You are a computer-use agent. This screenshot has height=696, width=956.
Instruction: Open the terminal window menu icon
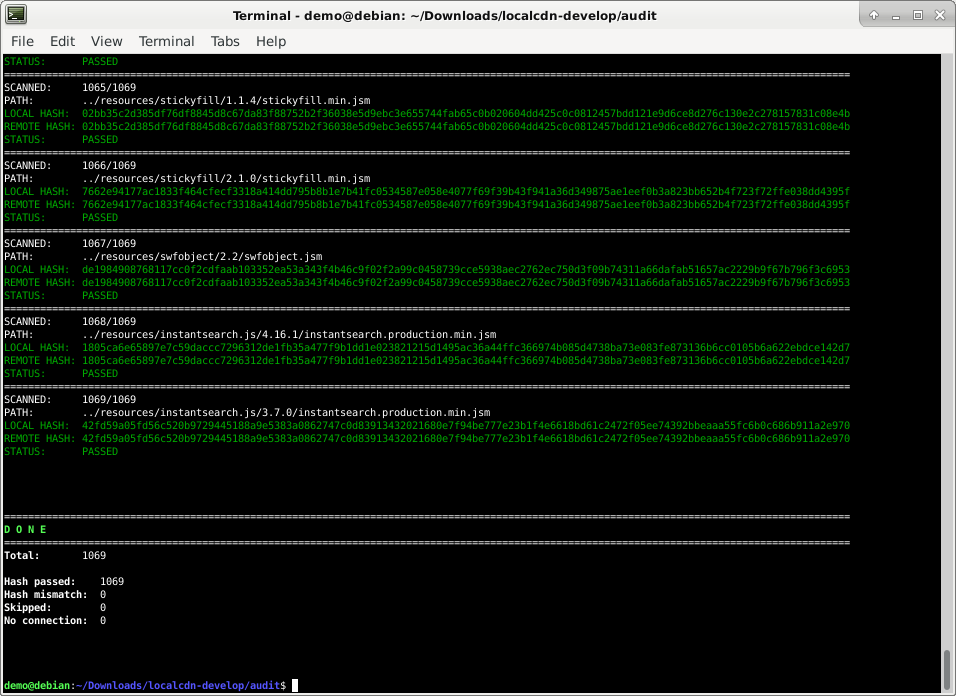pyautogui.click(x=16, y=15)
